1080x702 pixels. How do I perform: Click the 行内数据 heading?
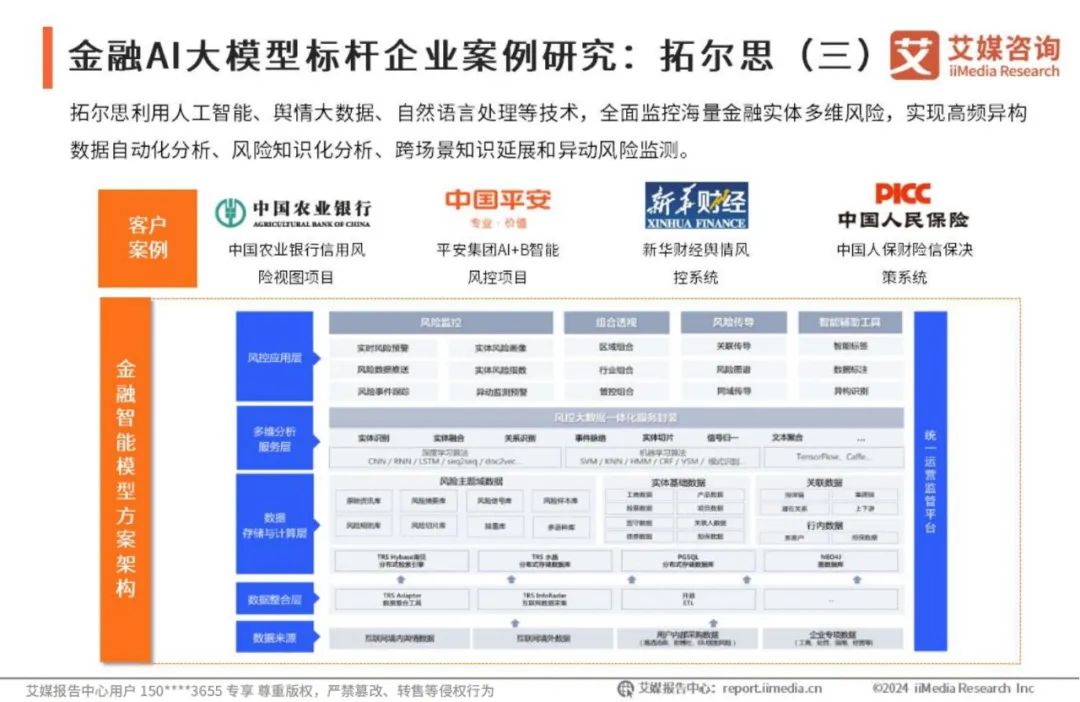pos(825,526)
